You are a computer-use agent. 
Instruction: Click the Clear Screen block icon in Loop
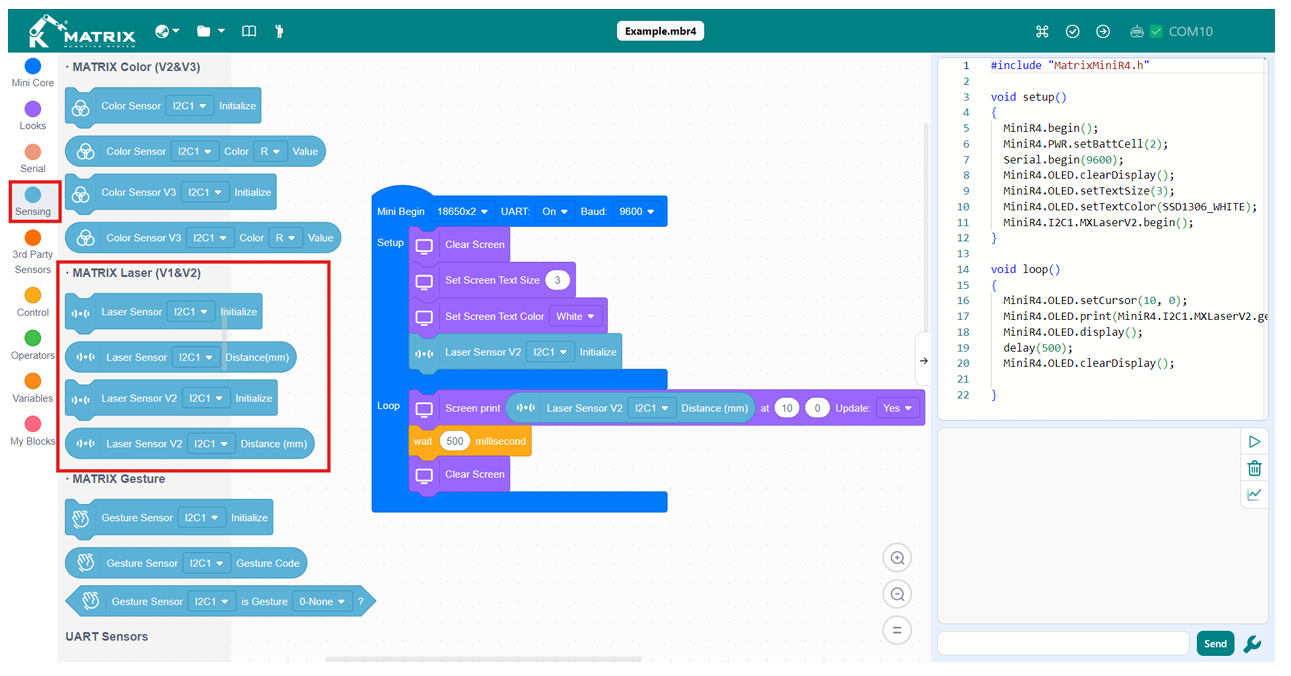coord(425,475)
